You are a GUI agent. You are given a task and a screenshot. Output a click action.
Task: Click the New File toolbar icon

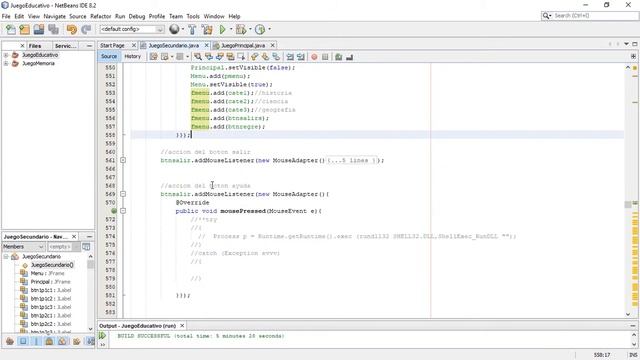pyautogui.click(x=11, y=29)
